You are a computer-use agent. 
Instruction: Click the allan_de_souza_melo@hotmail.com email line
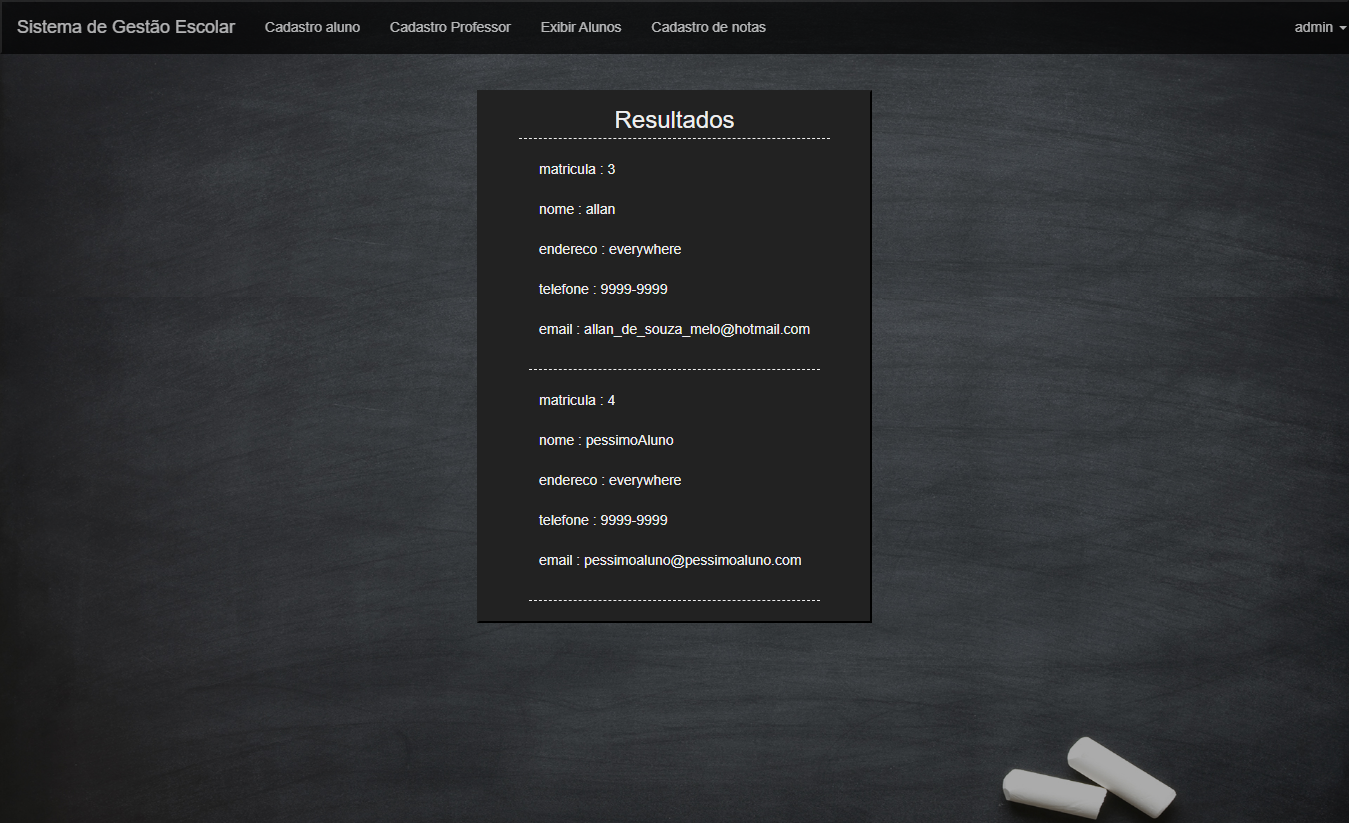[x=674, y=329]
